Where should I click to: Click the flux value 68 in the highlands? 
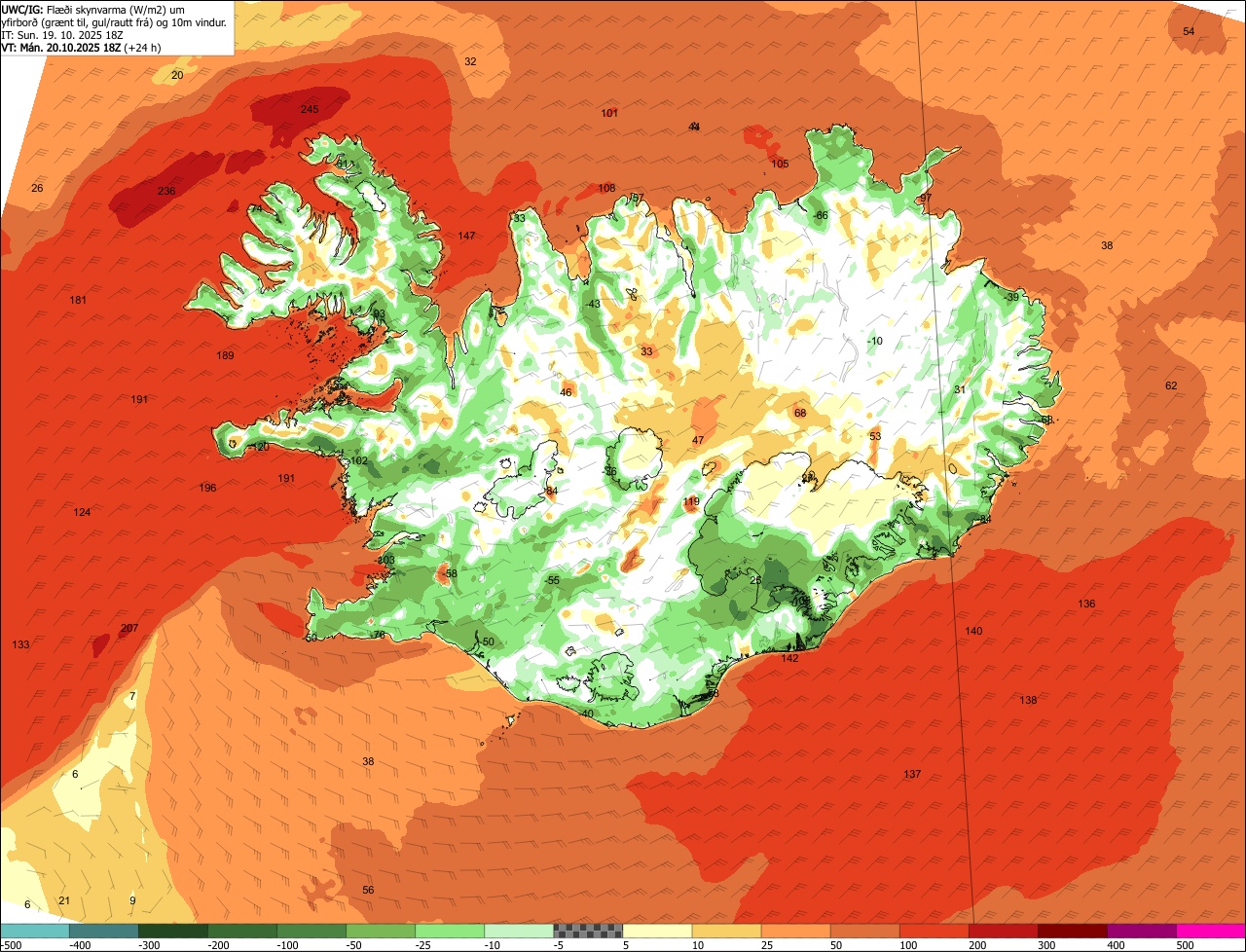[x=800, y=413]
